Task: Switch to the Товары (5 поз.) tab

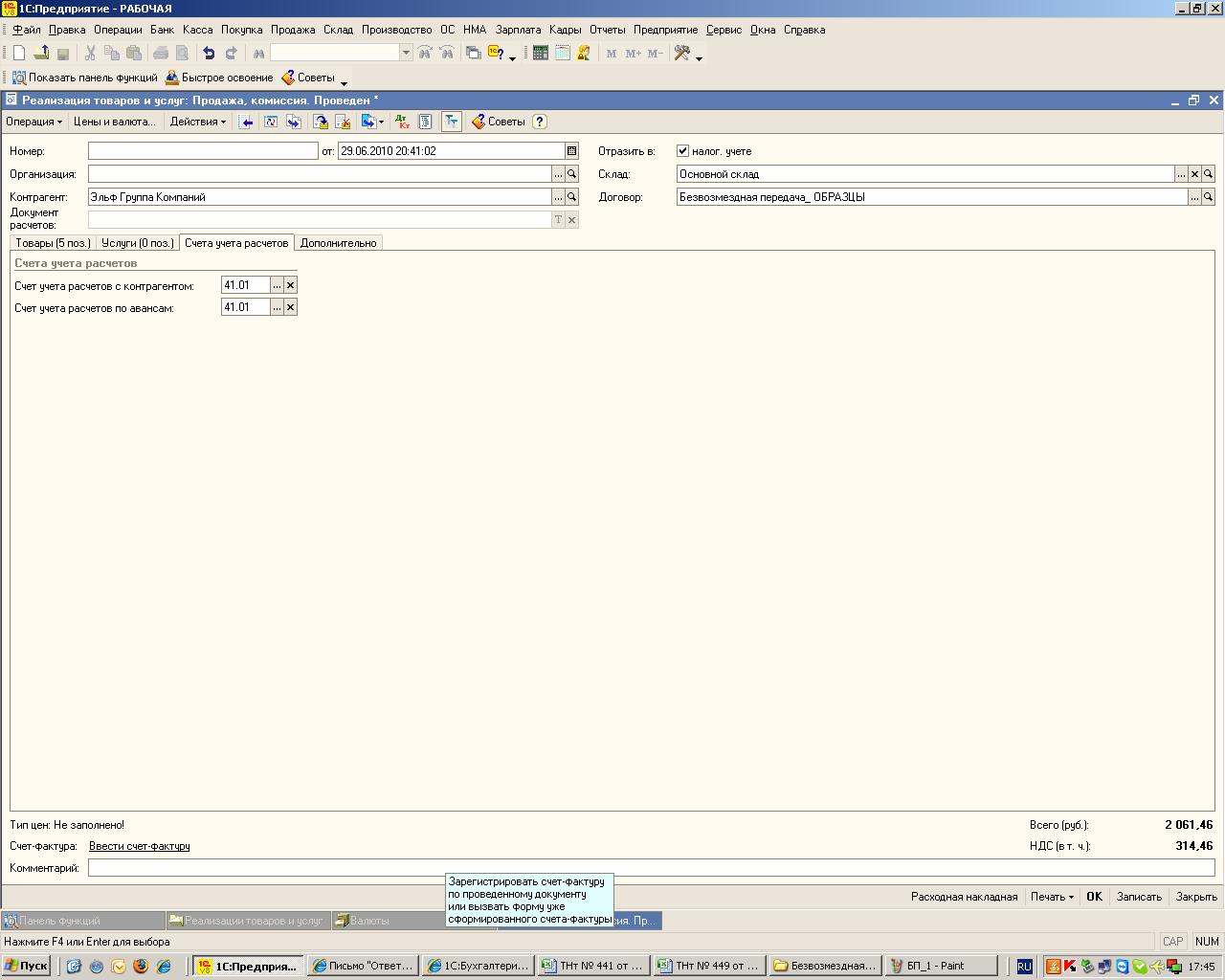Action: pyautogui.click(x=54, y=243)
